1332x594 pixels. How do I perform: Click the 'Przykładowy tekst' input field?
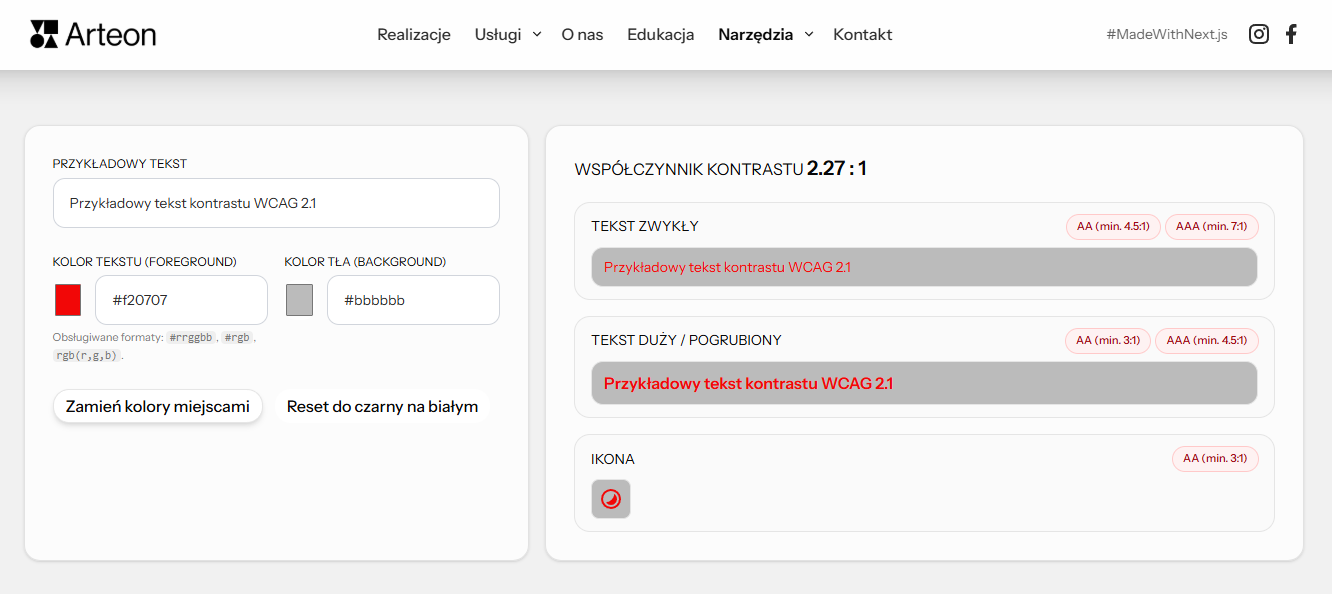276,202
